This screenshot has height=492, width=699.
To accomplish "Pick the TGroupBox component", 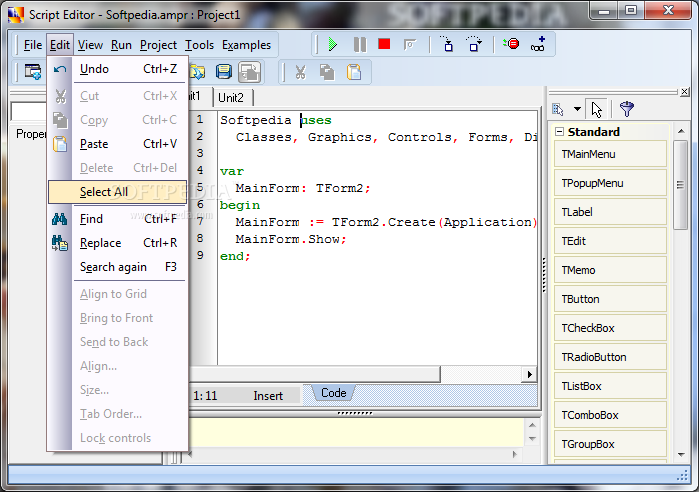I will pos(610,444).
